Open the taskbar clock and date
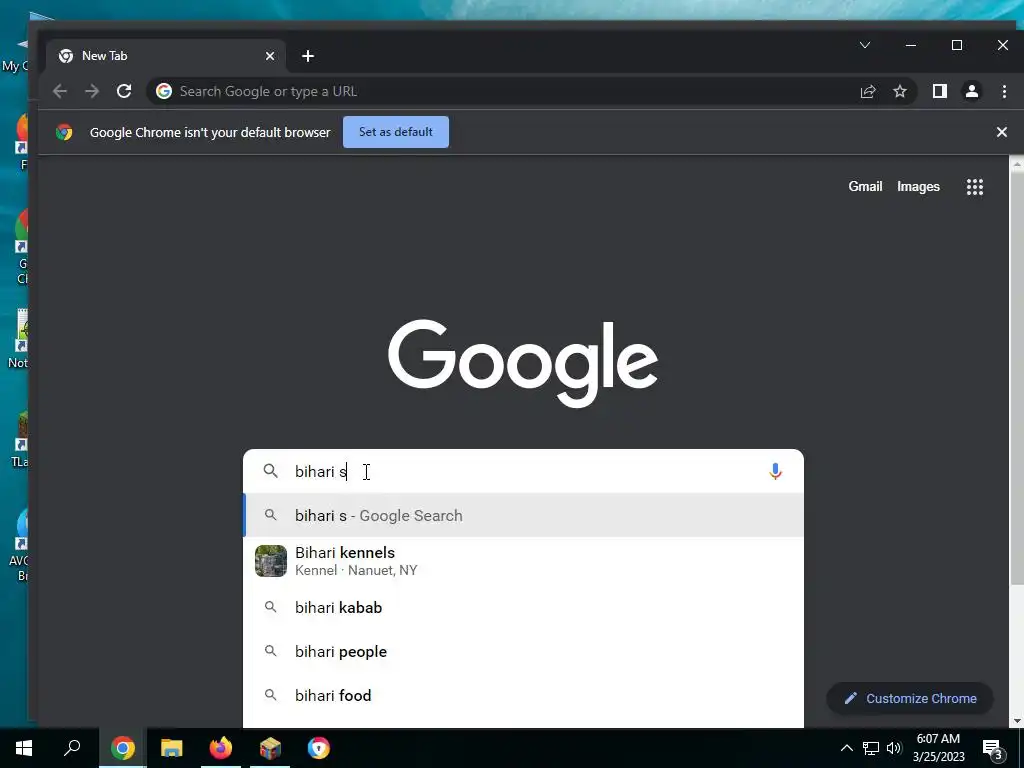Viewport: 1024px width, 768px height. point(938,748)
